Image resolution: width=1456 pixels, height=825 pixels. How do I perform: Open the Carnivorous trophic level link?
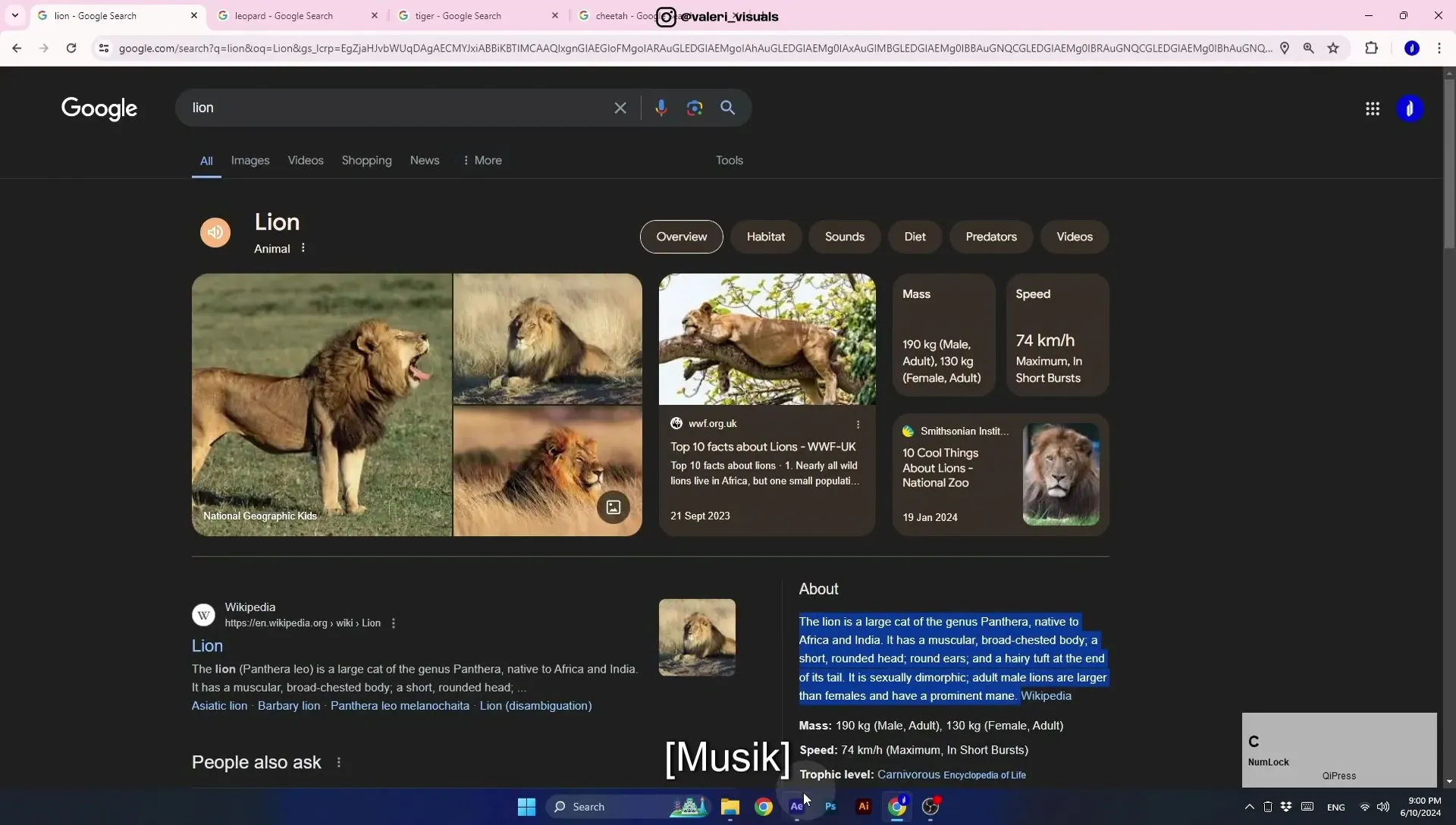[908, 774]
